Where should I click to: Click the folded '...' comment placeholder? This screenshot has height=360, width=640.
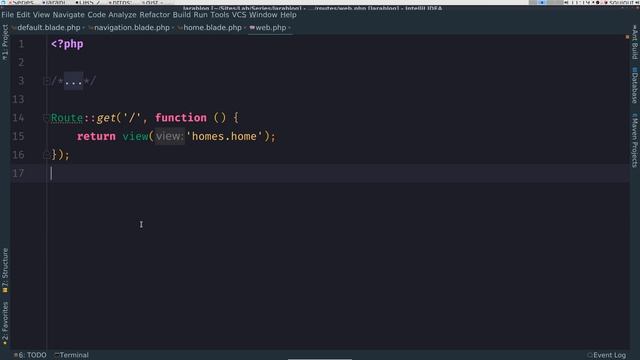(73, 81)
